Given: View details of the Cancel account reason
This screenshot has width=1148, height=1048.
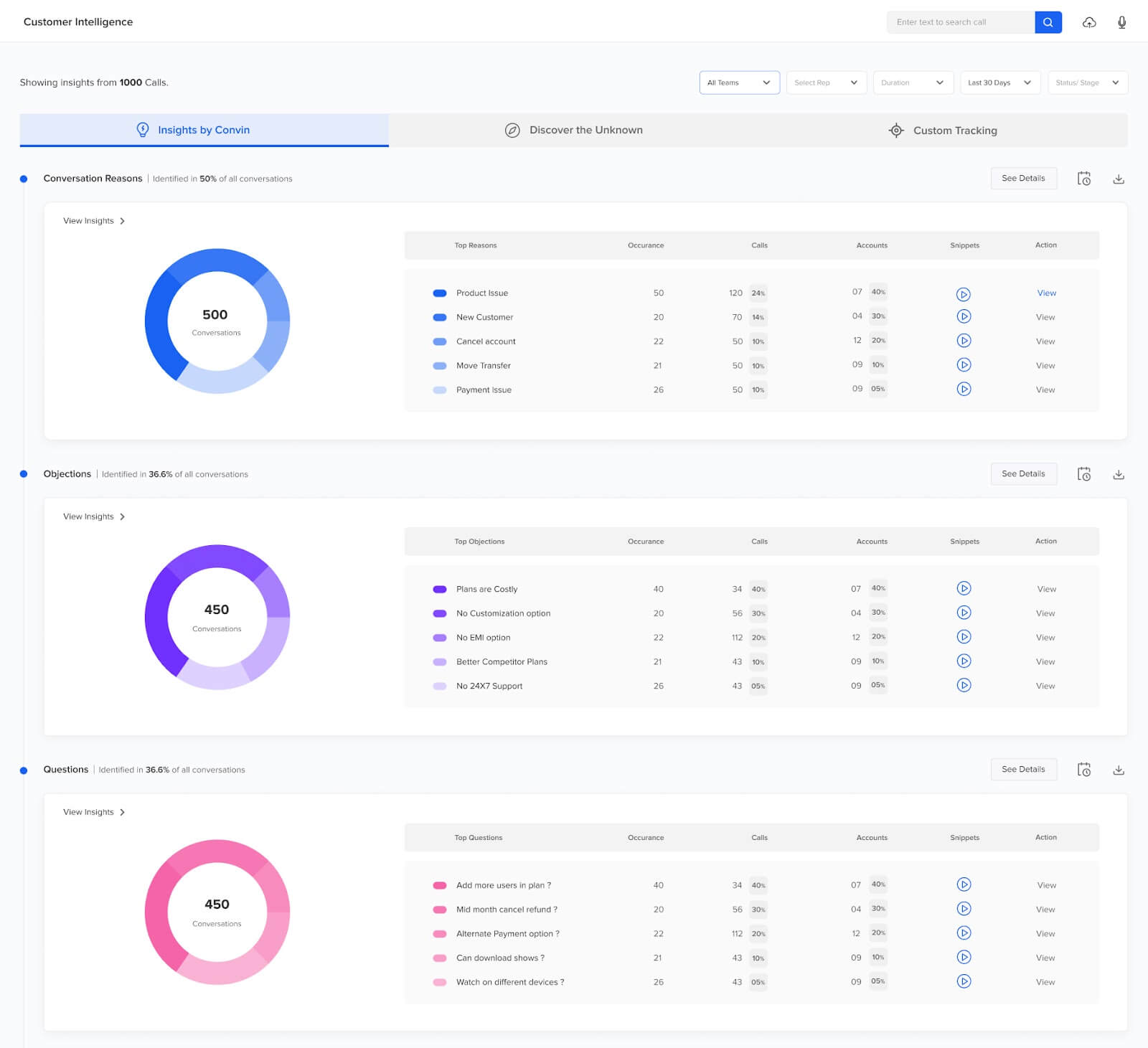Looking at the screenshot, I should pyautogui.click(x=1045, y=341).
